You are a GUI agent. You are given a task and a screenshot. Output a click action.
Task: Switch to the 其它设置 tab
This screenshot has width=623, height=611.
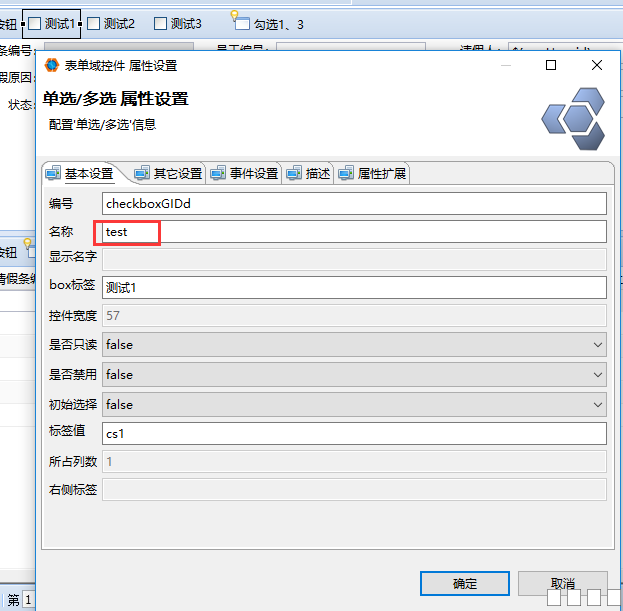click(x=168, y=173)
